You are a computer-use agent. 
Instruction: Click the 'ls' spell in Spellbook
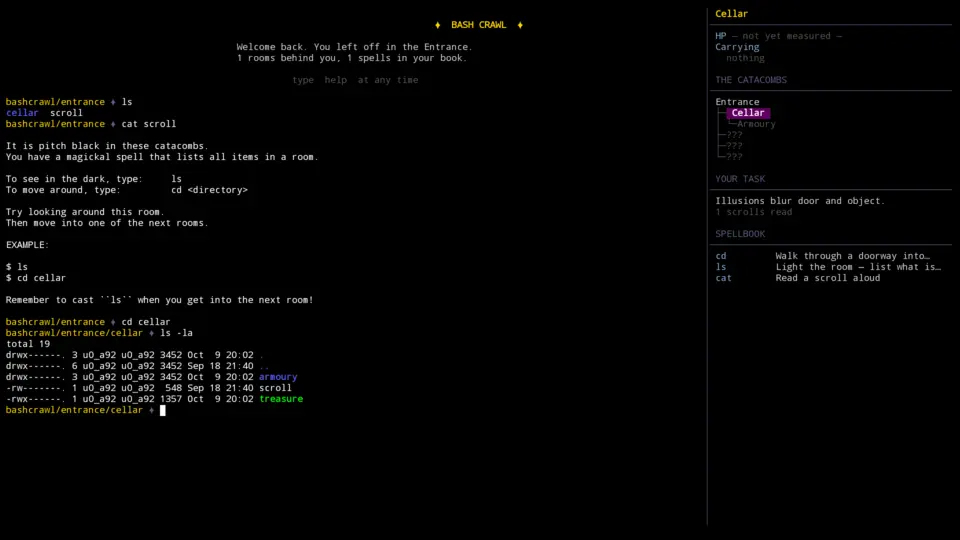pyautogui.click(x=721, y=267)
